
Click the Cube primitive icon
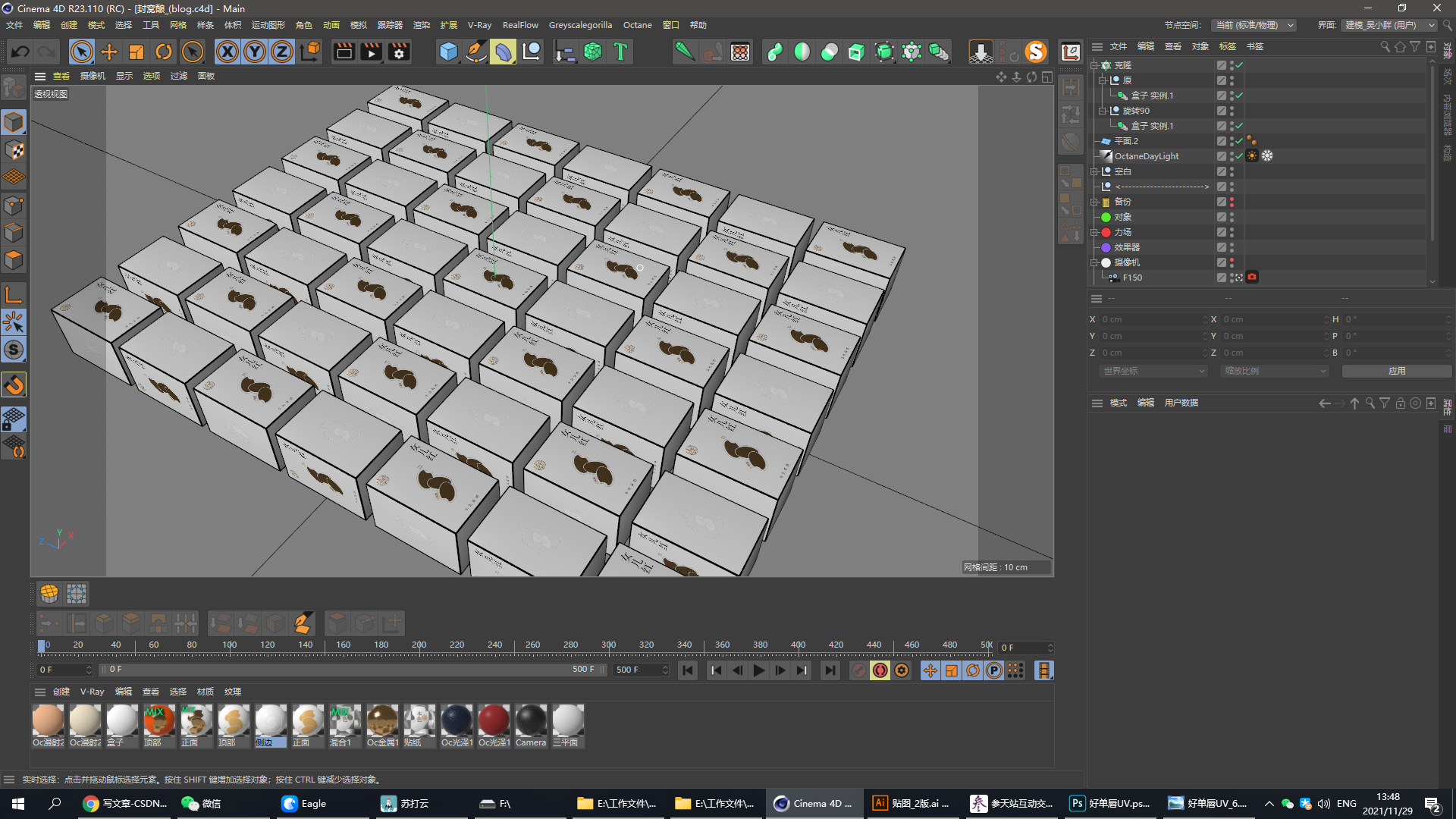[x=449, y=52]
